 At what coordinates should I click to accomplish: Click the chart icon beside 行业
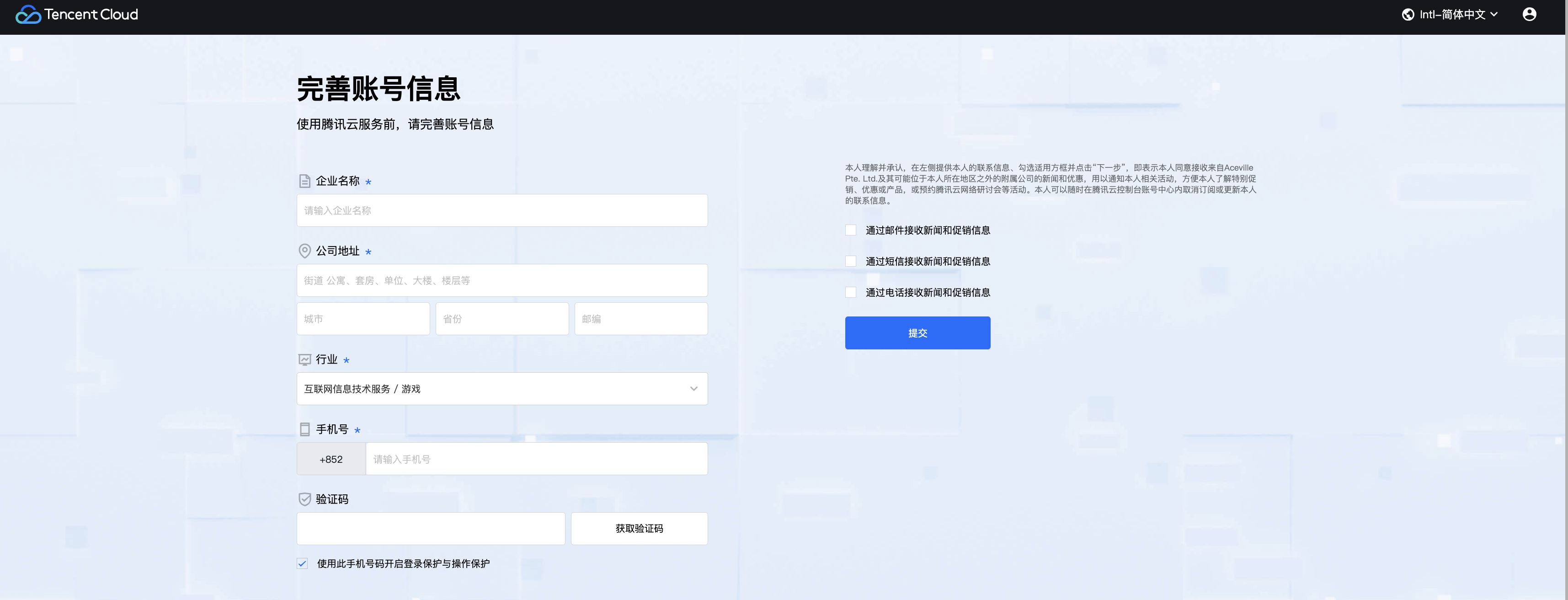click(304, 359)
